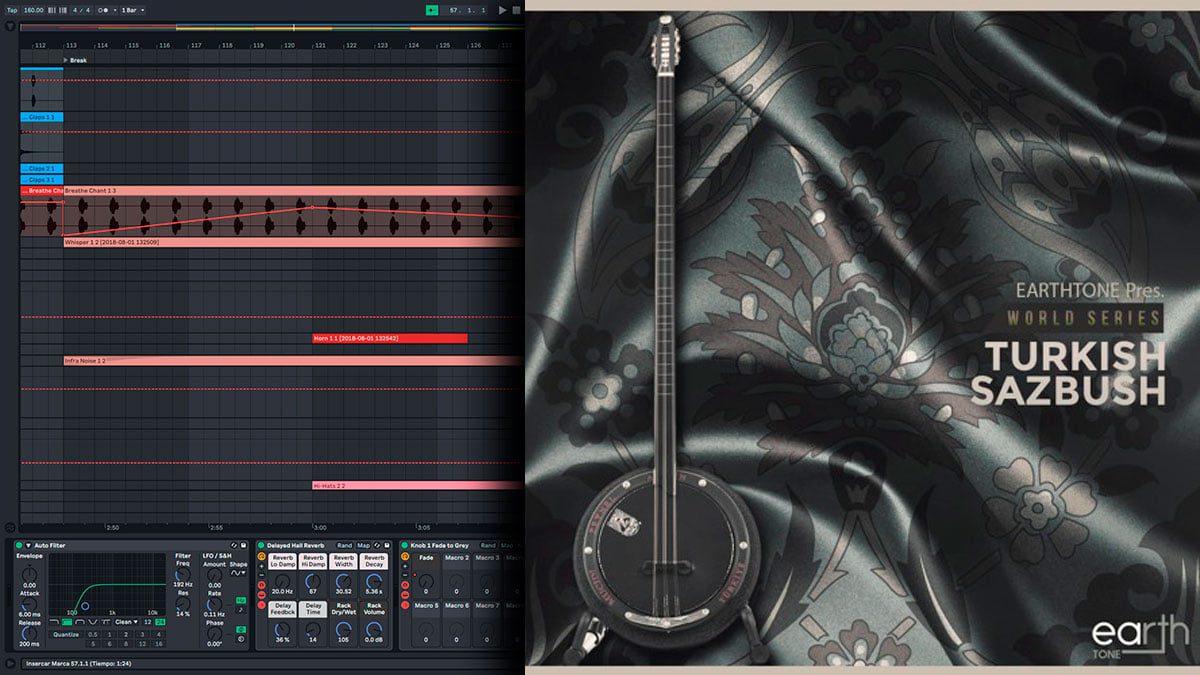Toggle Knob 1 Fade to Grey device on/off
1200x675 pixels.
tap(405, 545)
